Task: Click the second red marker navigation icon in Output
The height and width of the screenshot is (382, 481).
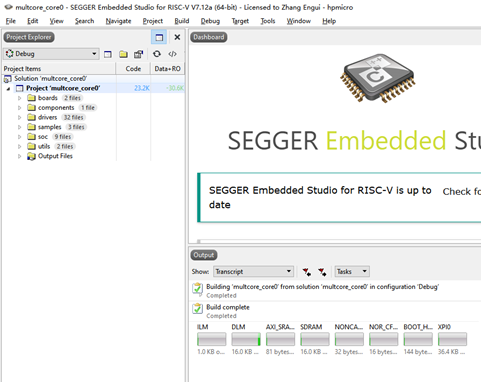Action: [x=322, y=272]
